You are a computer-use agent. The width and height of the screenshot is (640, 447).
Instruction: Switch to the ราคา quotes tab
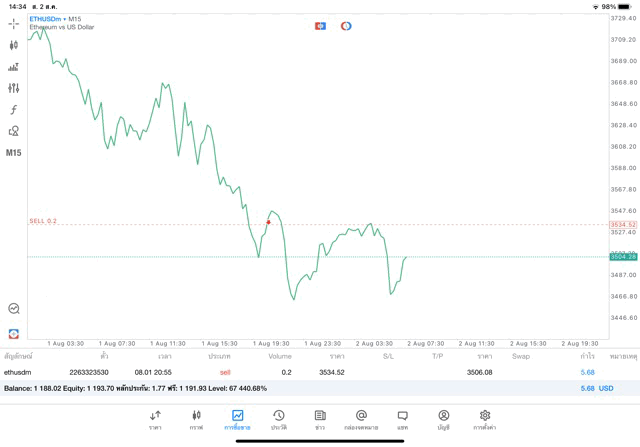[x=155, y=420]
